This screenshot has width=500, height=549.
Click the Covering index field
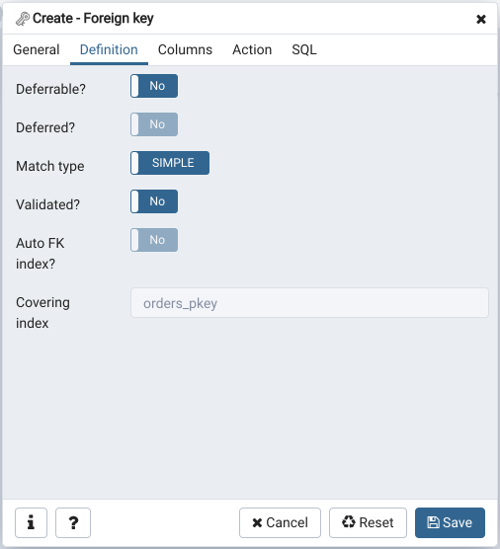click(310, 303)
